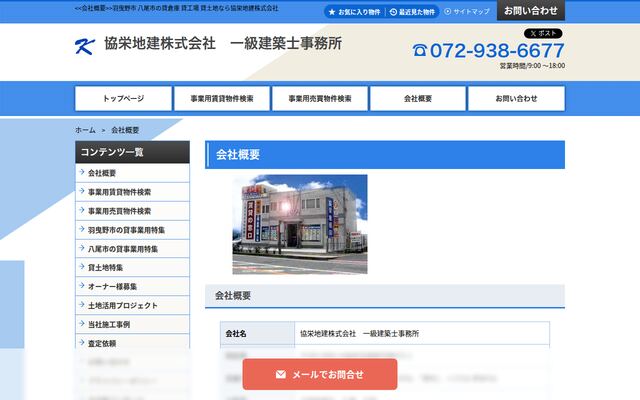
Task: Click the X ポスト share button
Action: pos(543,33)
